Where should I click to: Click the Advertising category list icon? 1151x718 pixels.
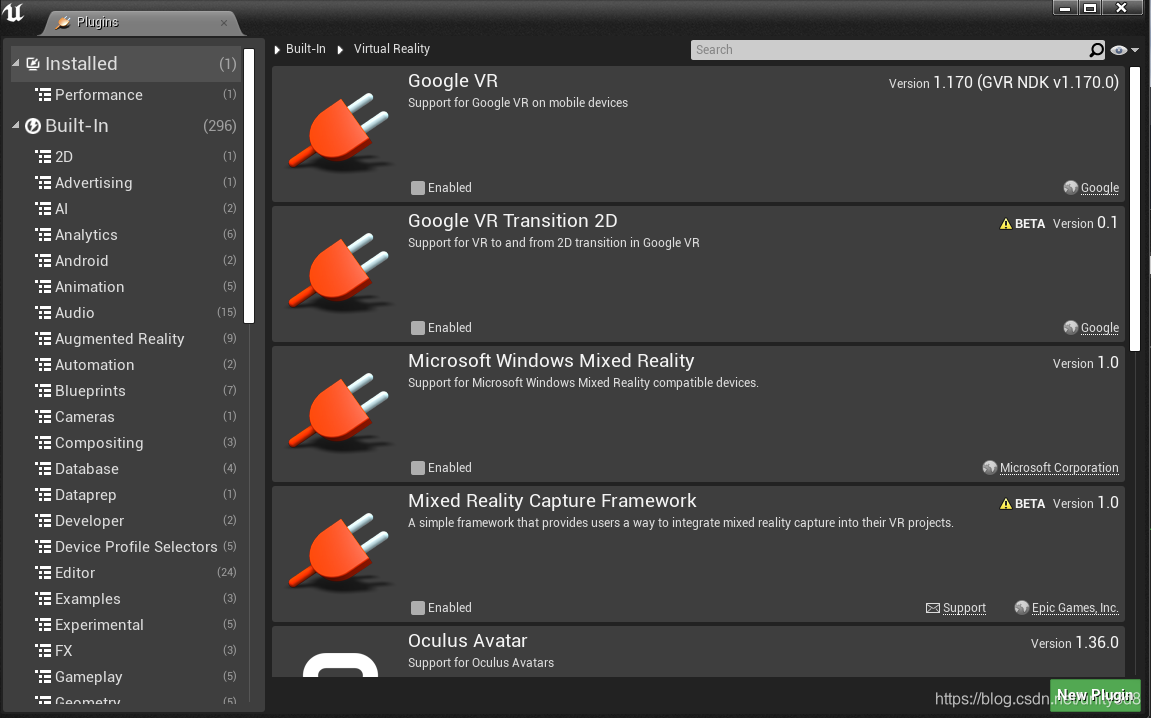[43, 183]
